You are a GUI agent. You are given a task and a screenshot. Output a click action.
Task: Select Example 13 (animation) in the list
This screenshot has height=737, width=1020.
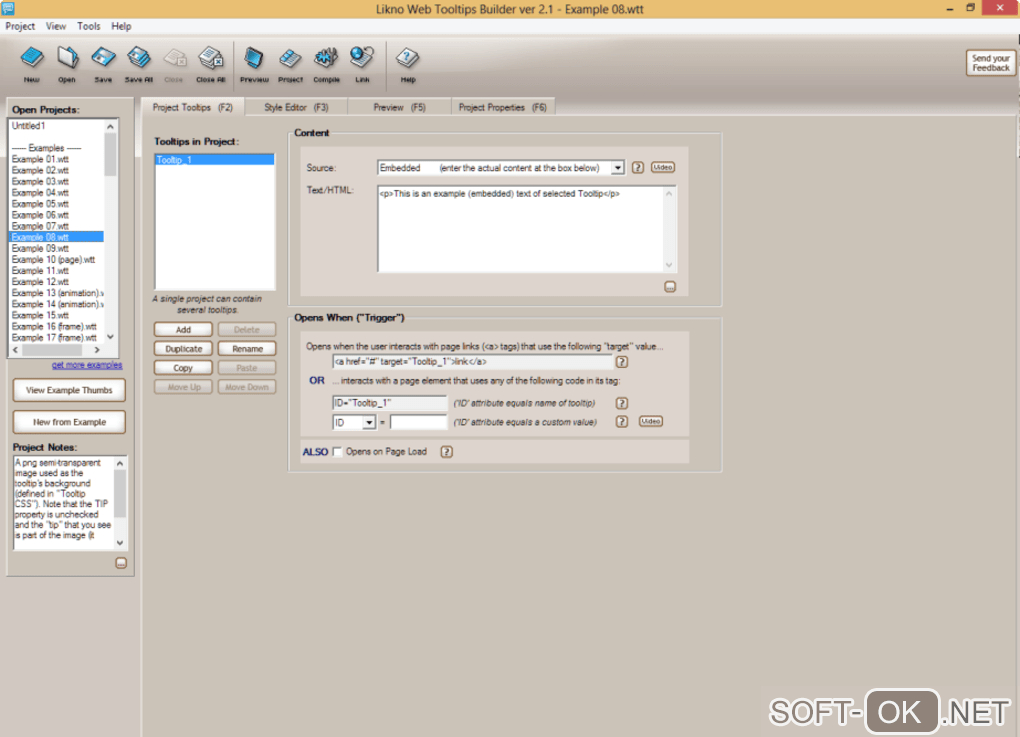pyautogui.click(x=57, y=293)
